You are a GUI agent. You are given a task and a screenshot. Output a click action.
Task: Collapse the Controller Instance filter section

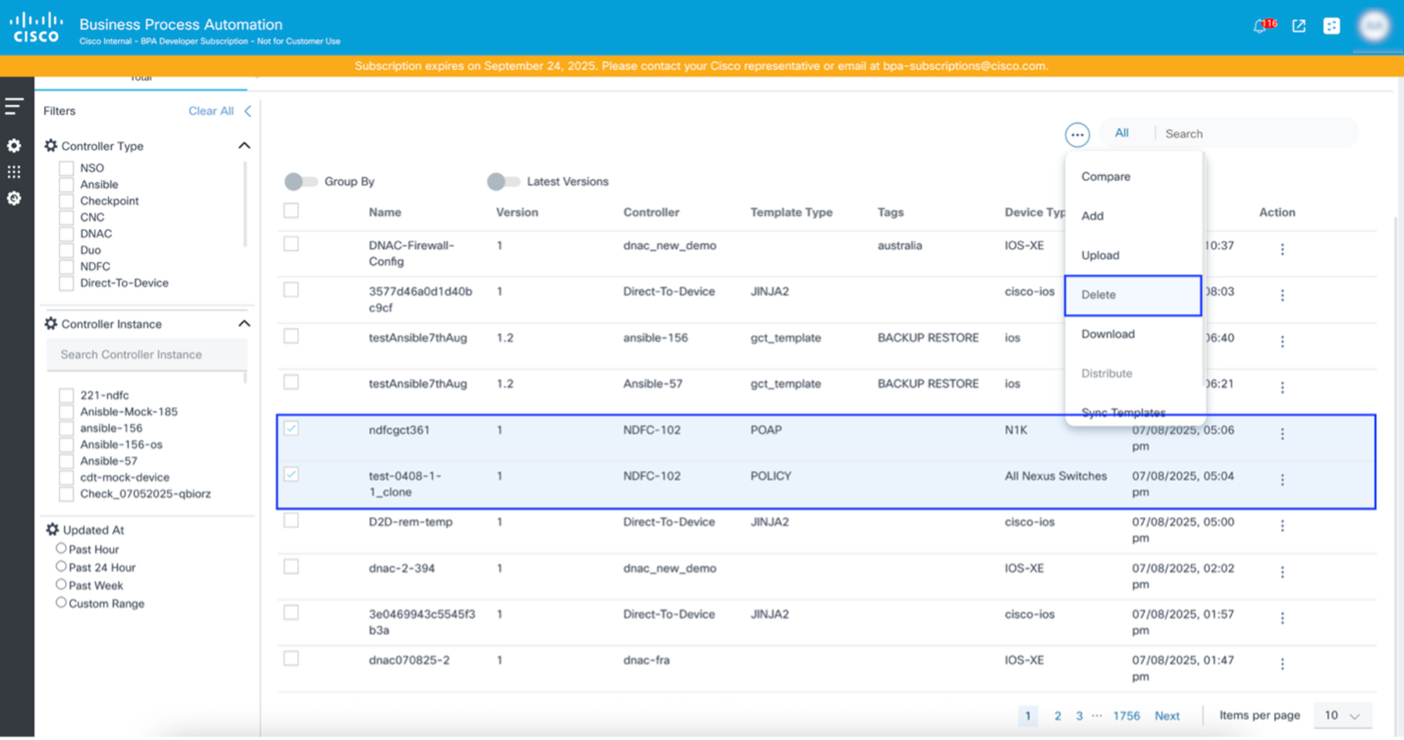(244, 324)
